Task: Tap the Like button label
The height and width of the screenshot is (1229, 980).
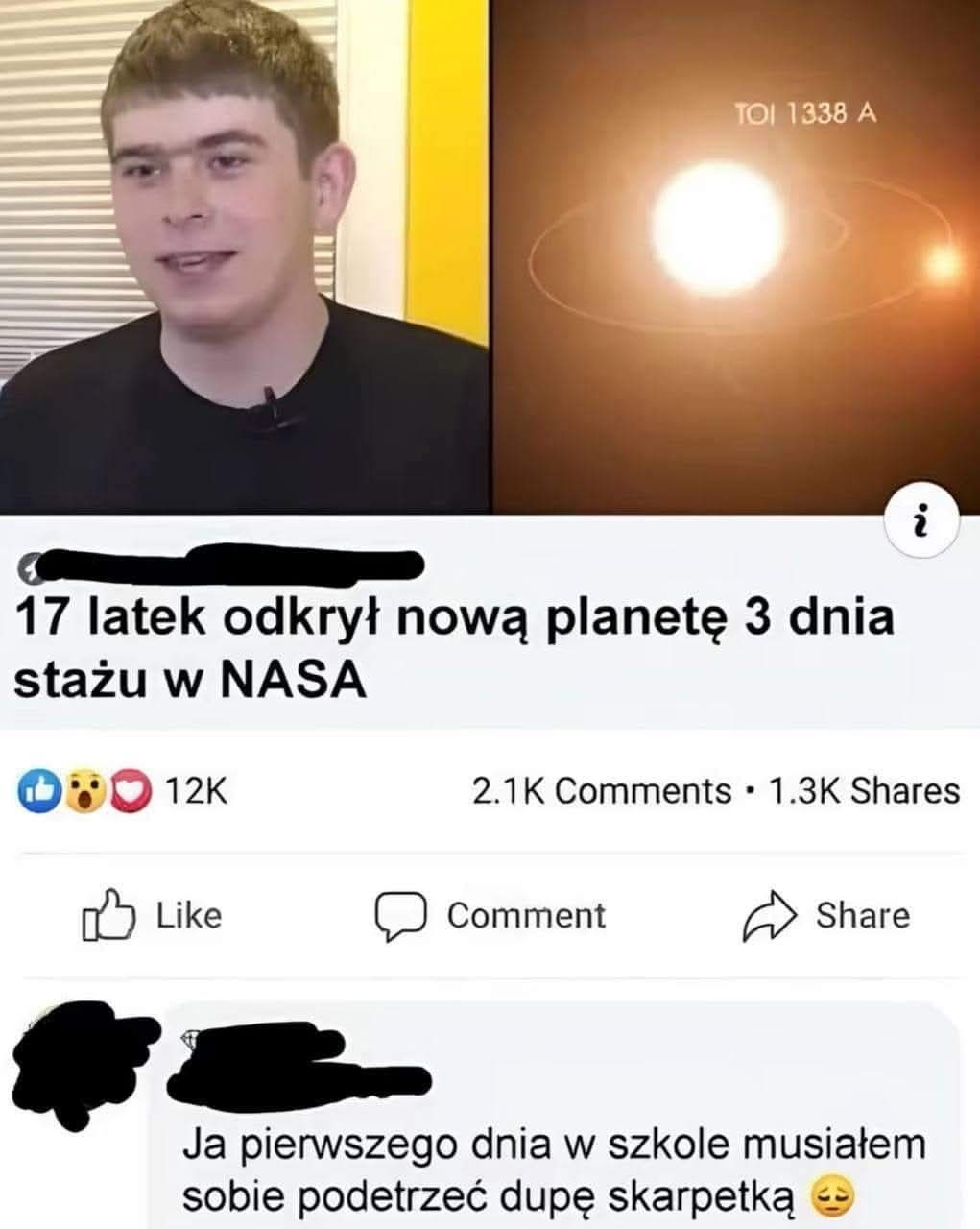Action: (189, 915)
